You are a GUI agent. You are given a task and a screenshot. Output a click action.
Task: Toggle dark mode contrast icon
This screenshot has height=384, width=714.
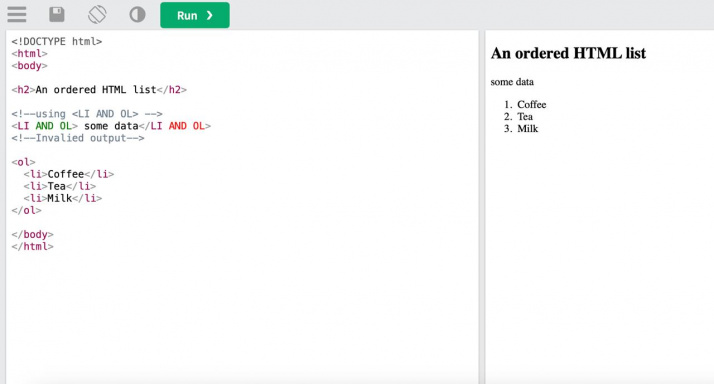(137, 15)
